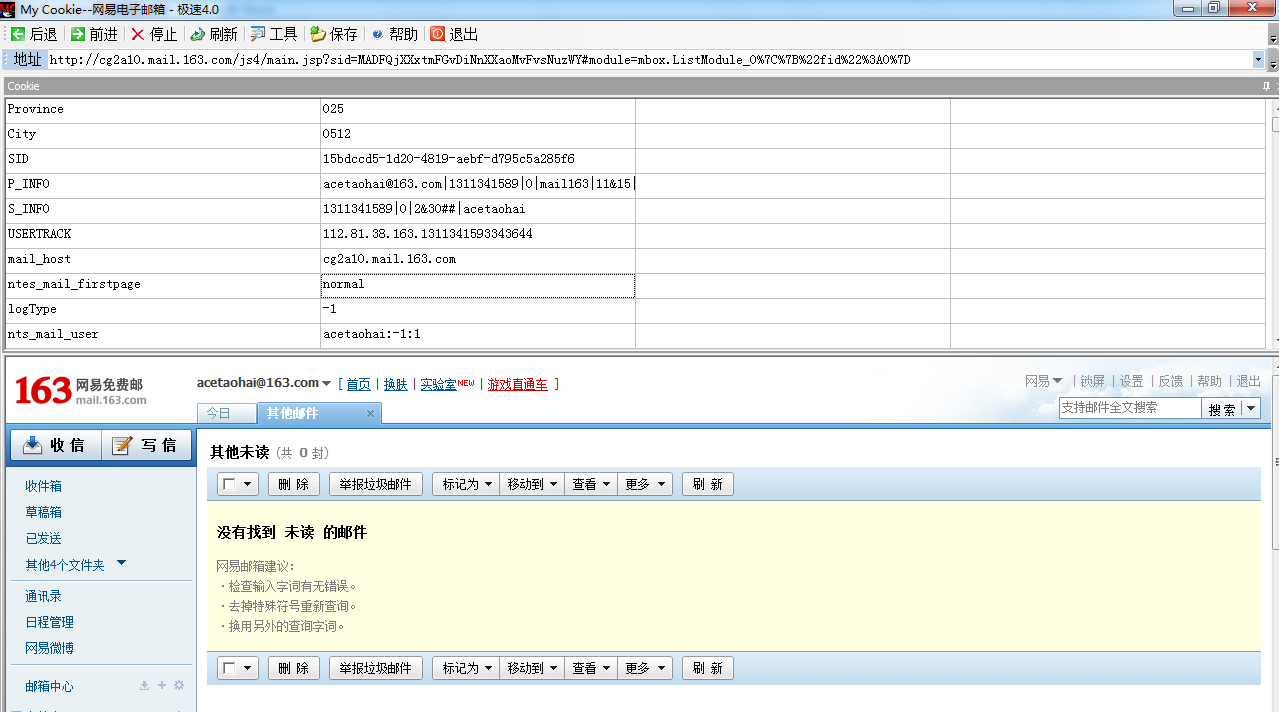Click the 换肤 link
The width and height of the screenshot is (1279, 712).
396,384
